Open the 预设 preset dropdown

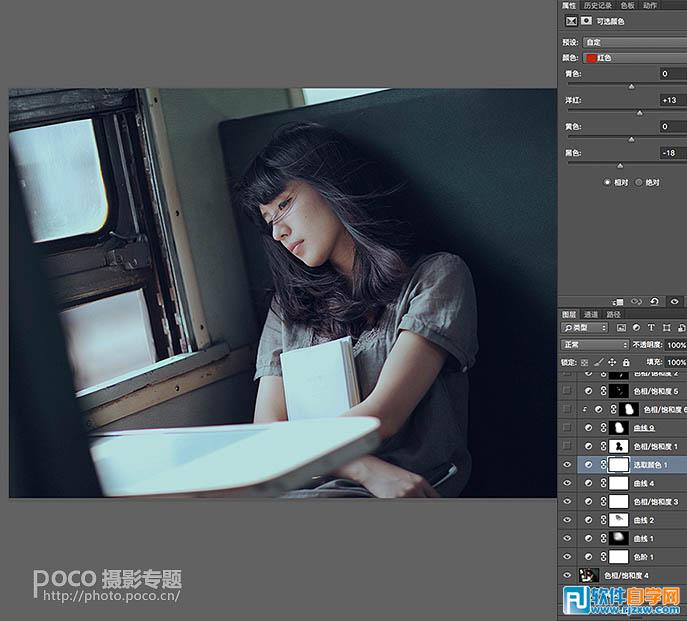coord(634,42)
